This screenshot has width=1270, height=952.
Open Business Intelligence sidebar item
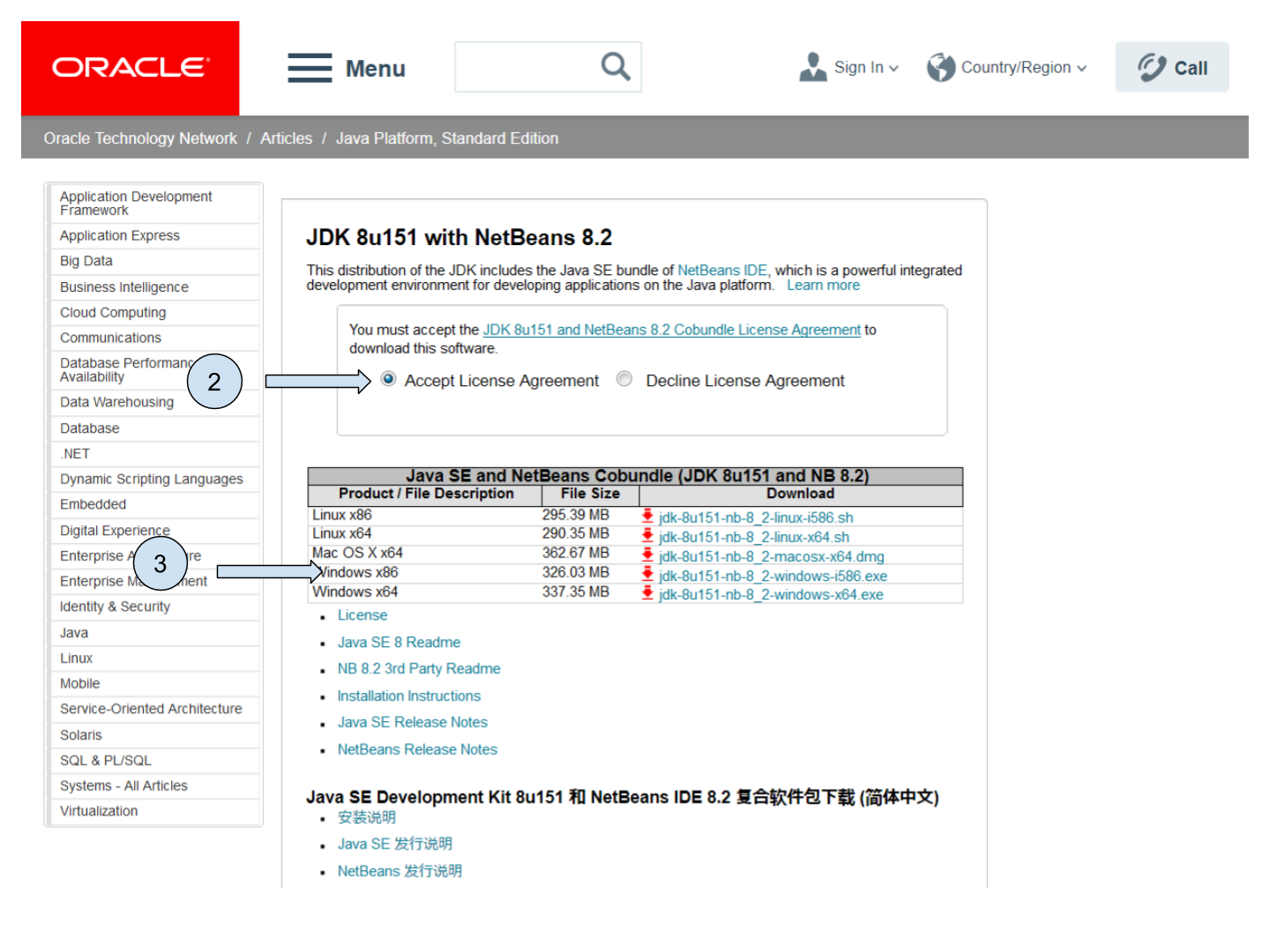click(155, 287)
